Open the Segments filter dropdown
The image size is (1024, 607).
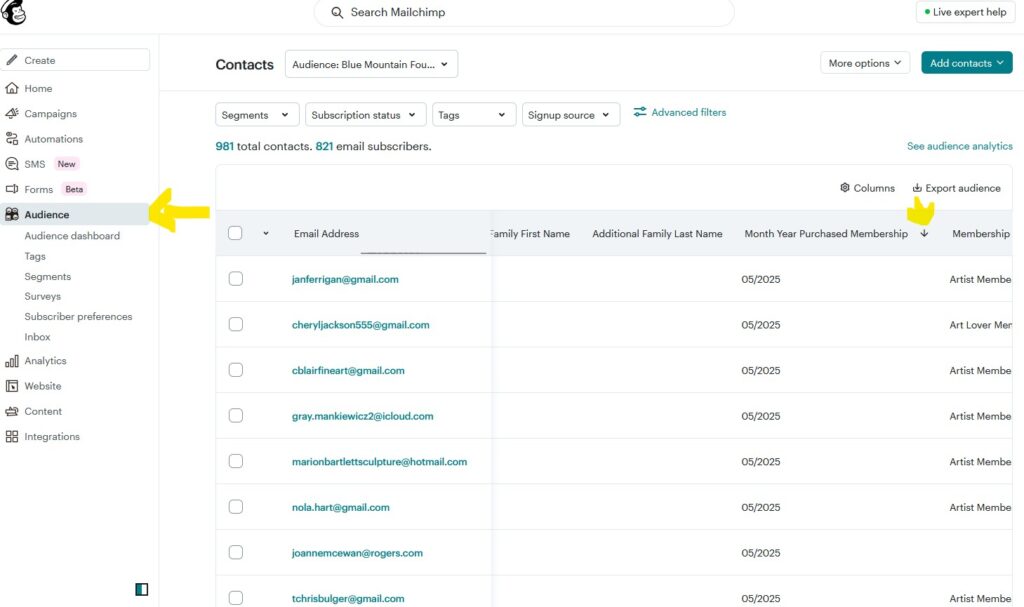[257, 115]
